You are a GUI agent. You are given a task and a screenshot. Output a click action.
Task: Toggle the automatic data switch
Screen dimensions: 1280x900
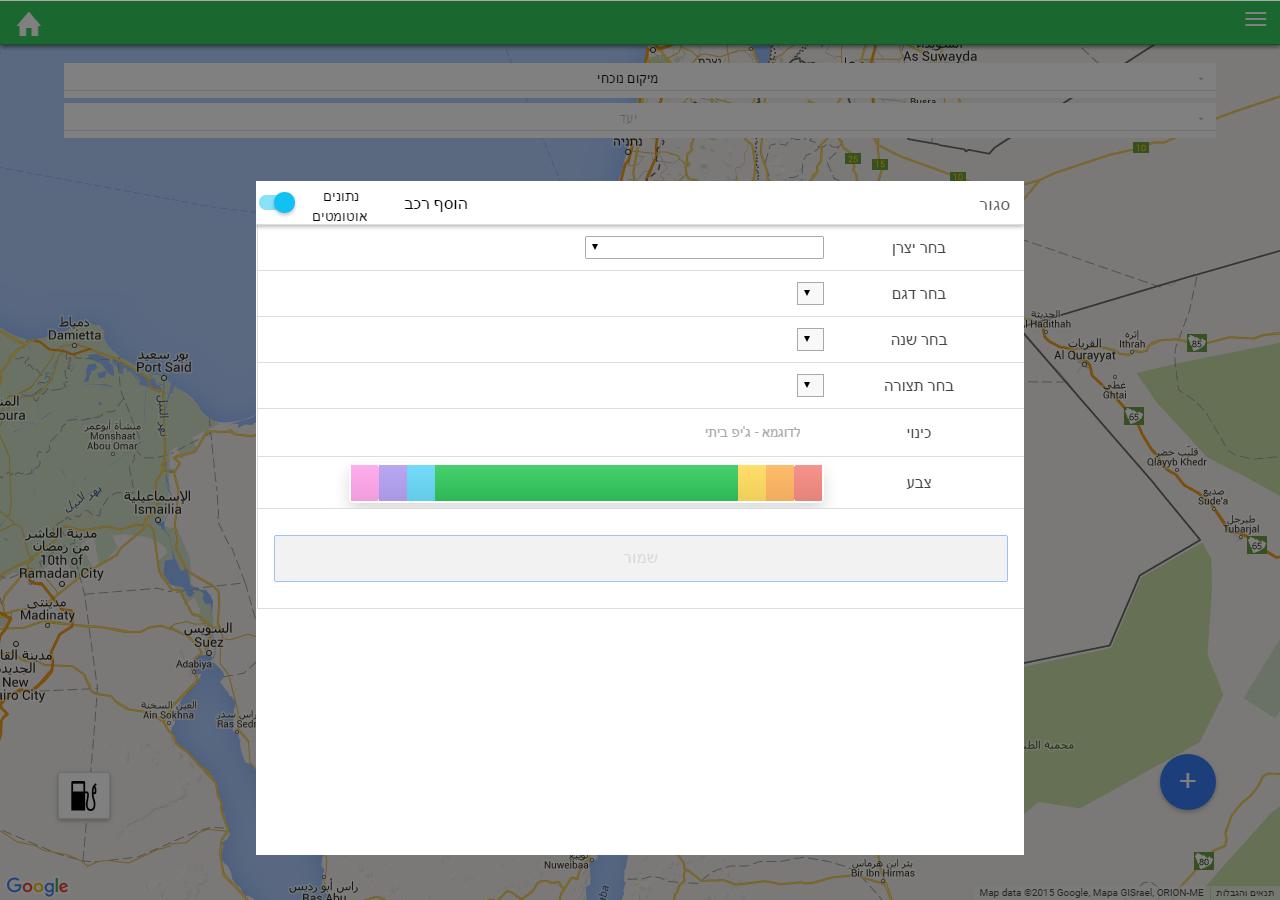pos(277,203)
